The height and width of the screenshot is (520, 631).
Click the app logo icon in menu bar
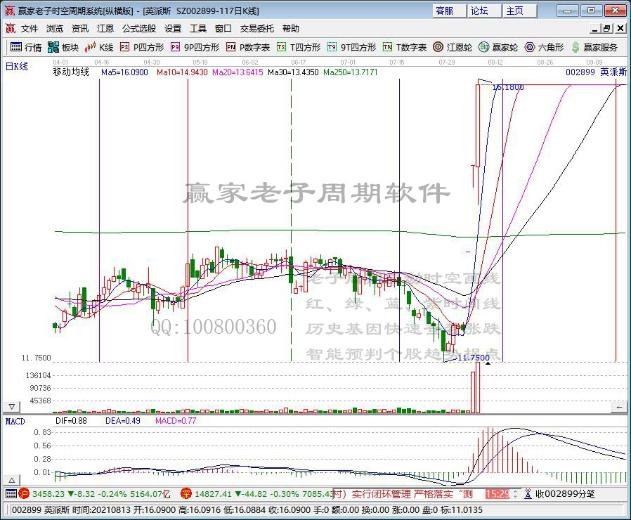(10, 29)
